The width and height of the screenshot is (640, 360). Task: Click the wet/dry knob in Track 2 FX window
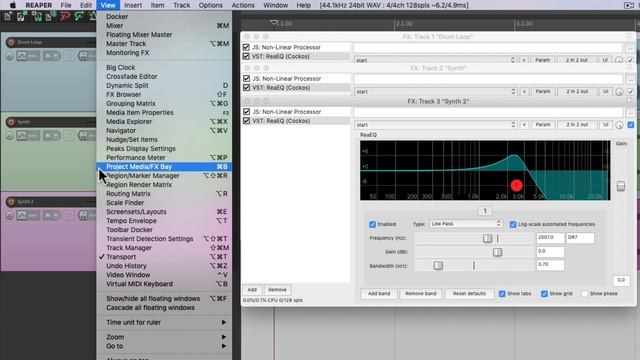(619, 92)
